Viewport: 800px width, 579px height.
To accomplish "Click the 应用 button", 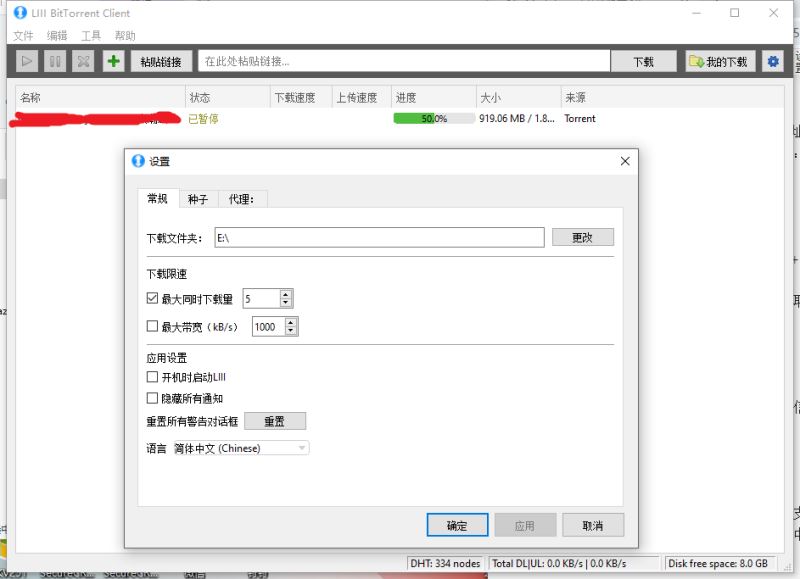I will click(x=525, y=525).
